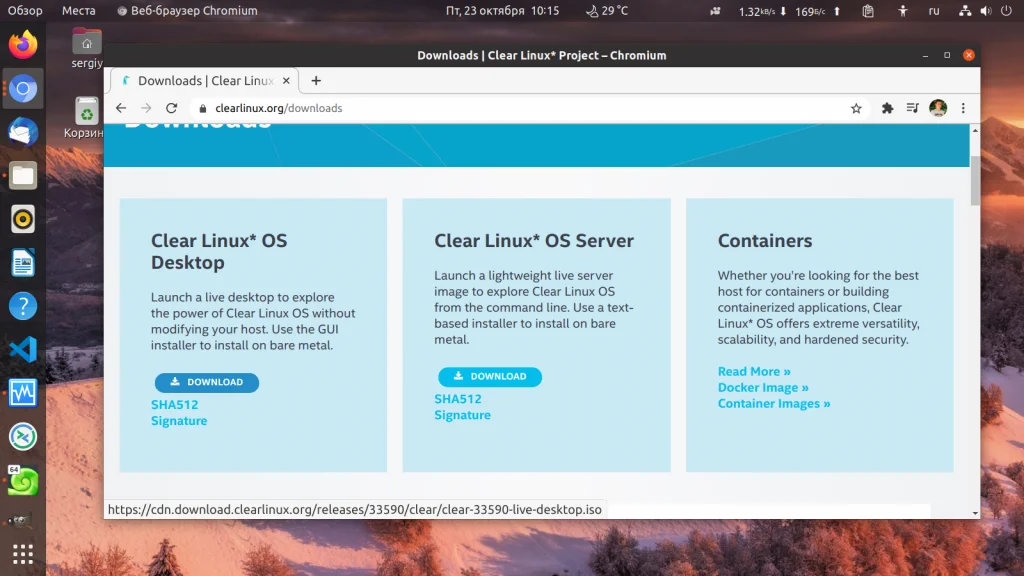Open Thunderbird mail from the dock

coord(23,132)
